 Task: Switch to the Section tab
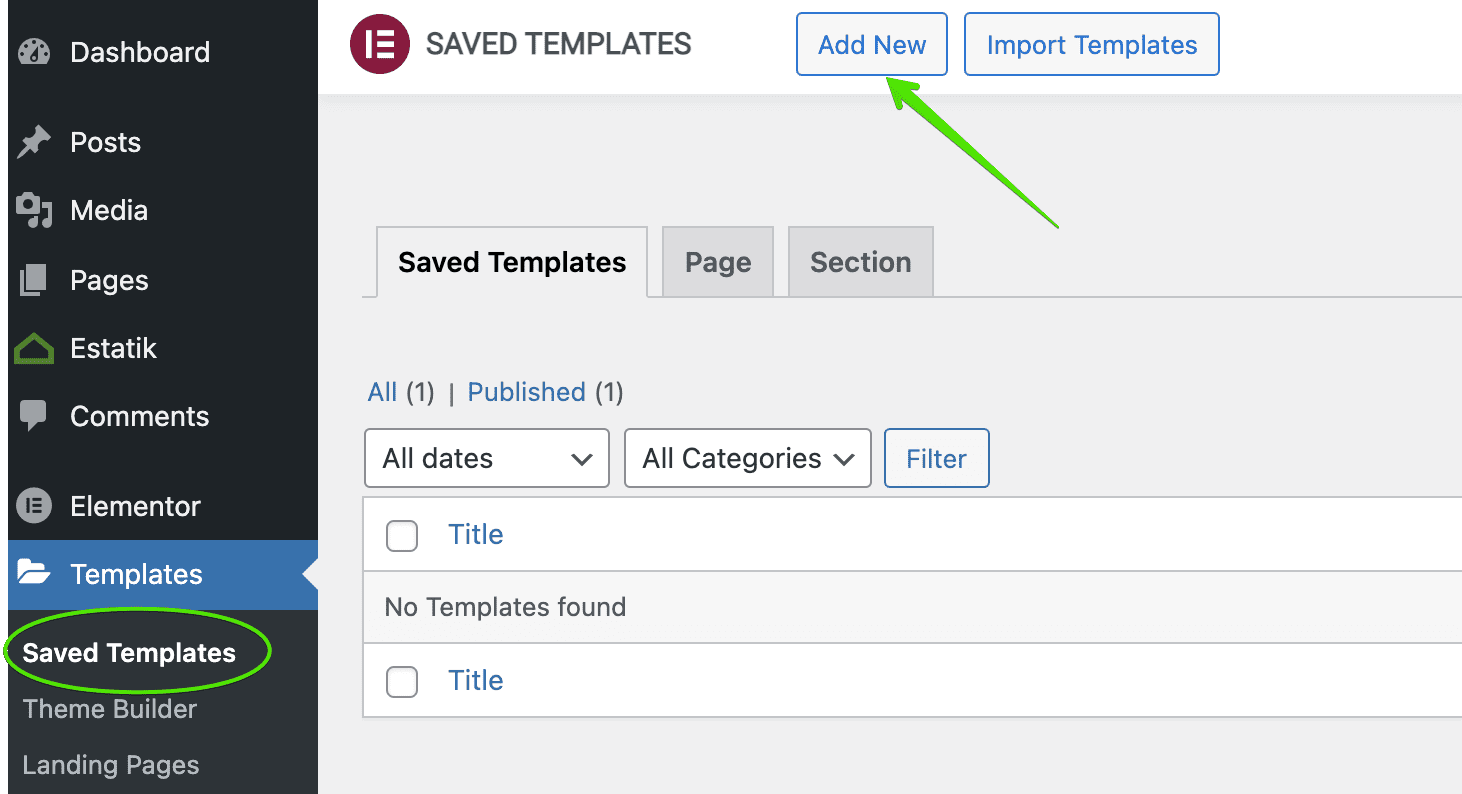[x=860, y=262]
